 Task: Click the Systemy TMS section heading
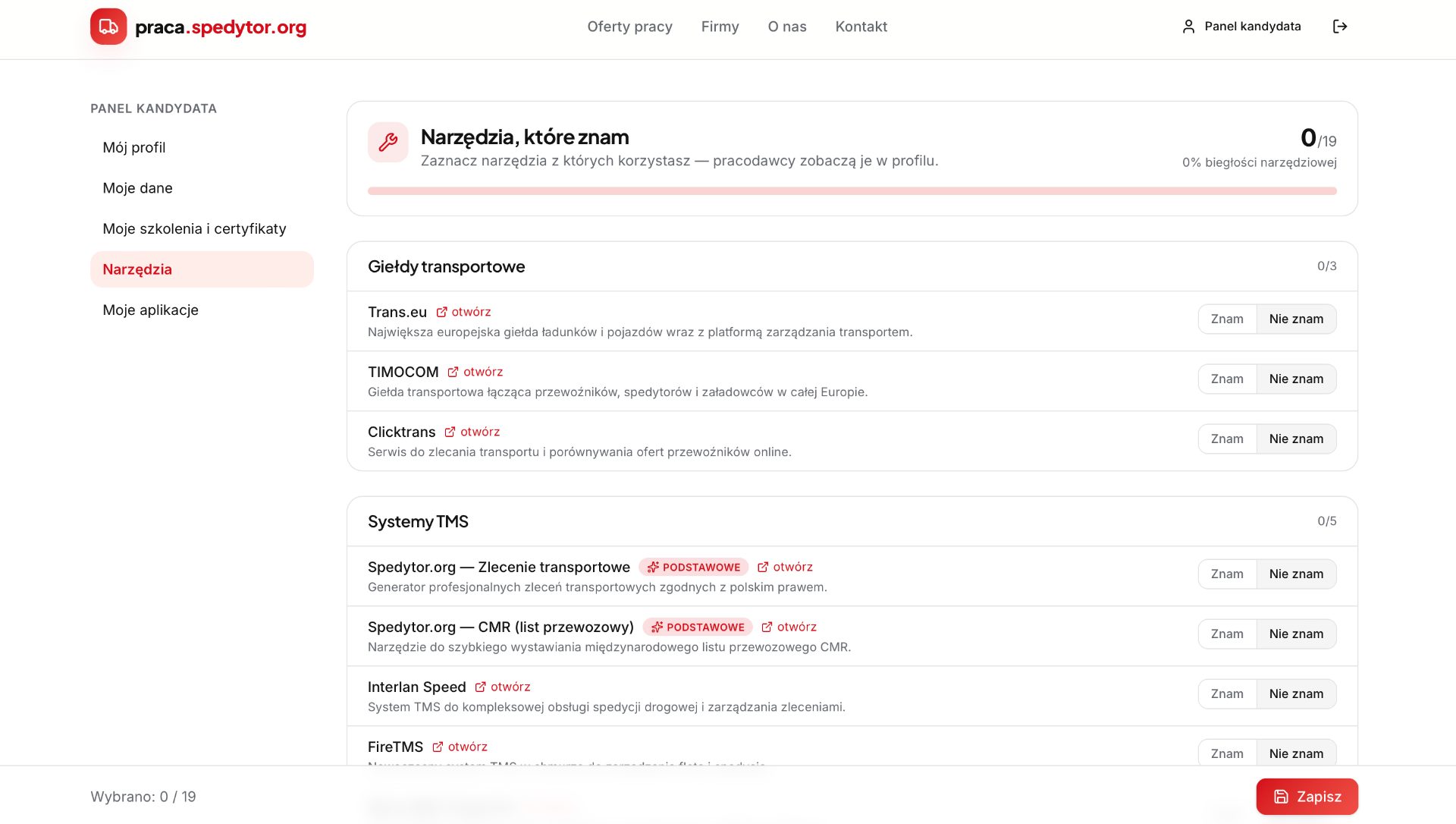coord(418,521)
